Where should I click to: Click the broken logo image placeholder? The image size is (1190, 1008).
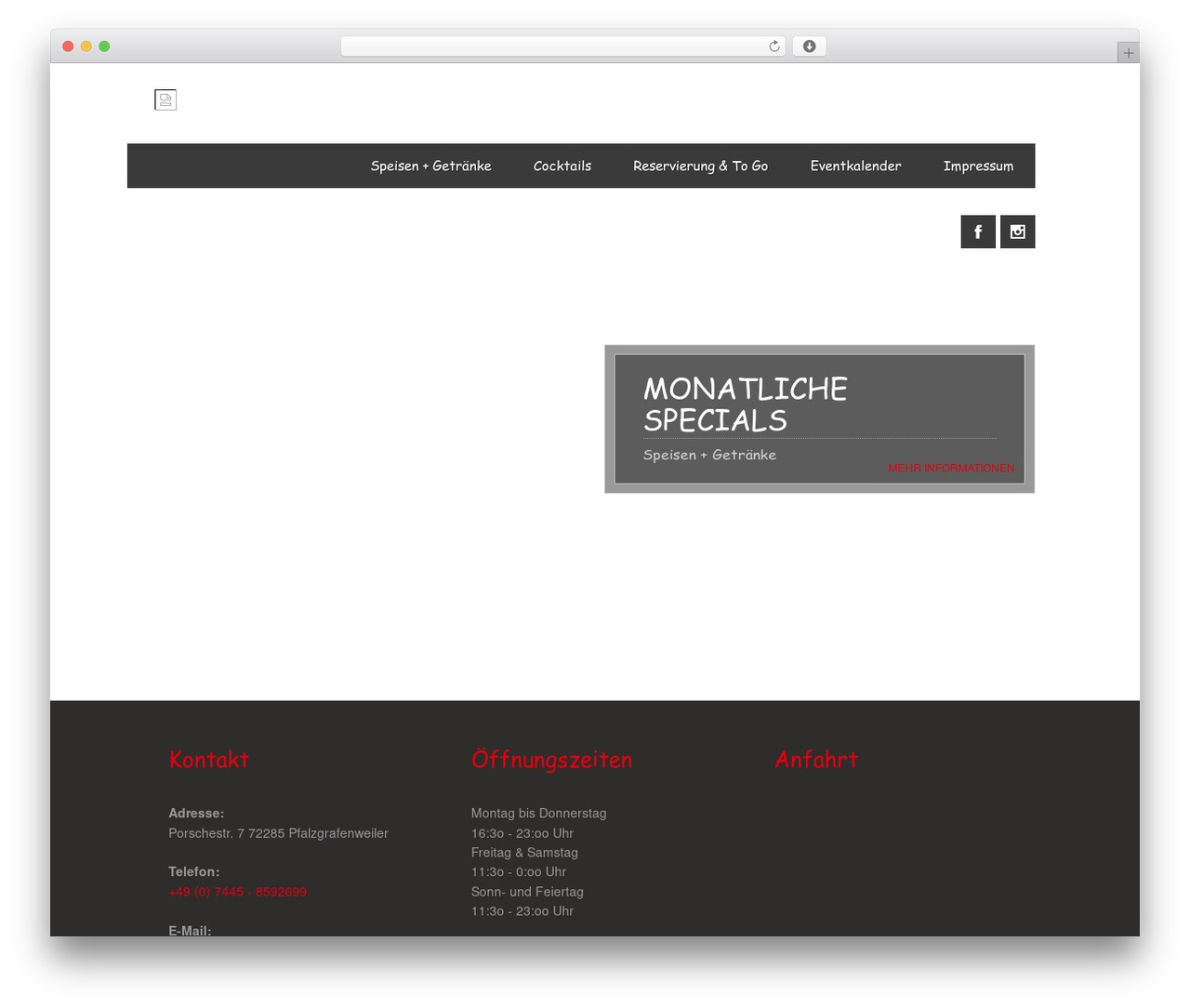click(165, 99)
